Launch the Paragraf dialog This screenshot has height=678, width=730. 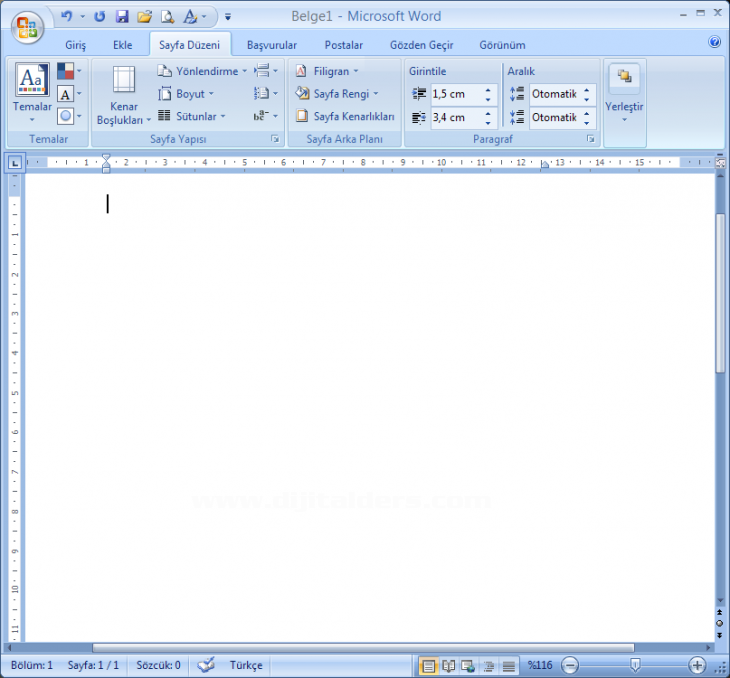tap(591, 139)
